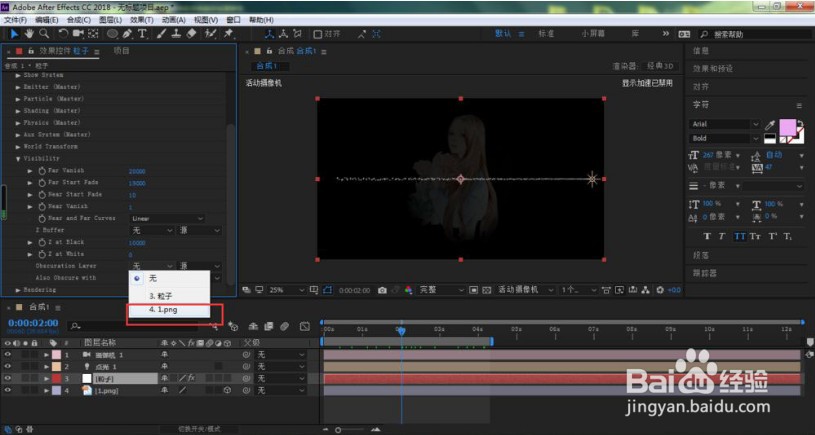Click the timeline current time 0:00:02:00
This screenshot has height=435, width=815.
click(x=33, y=323)
